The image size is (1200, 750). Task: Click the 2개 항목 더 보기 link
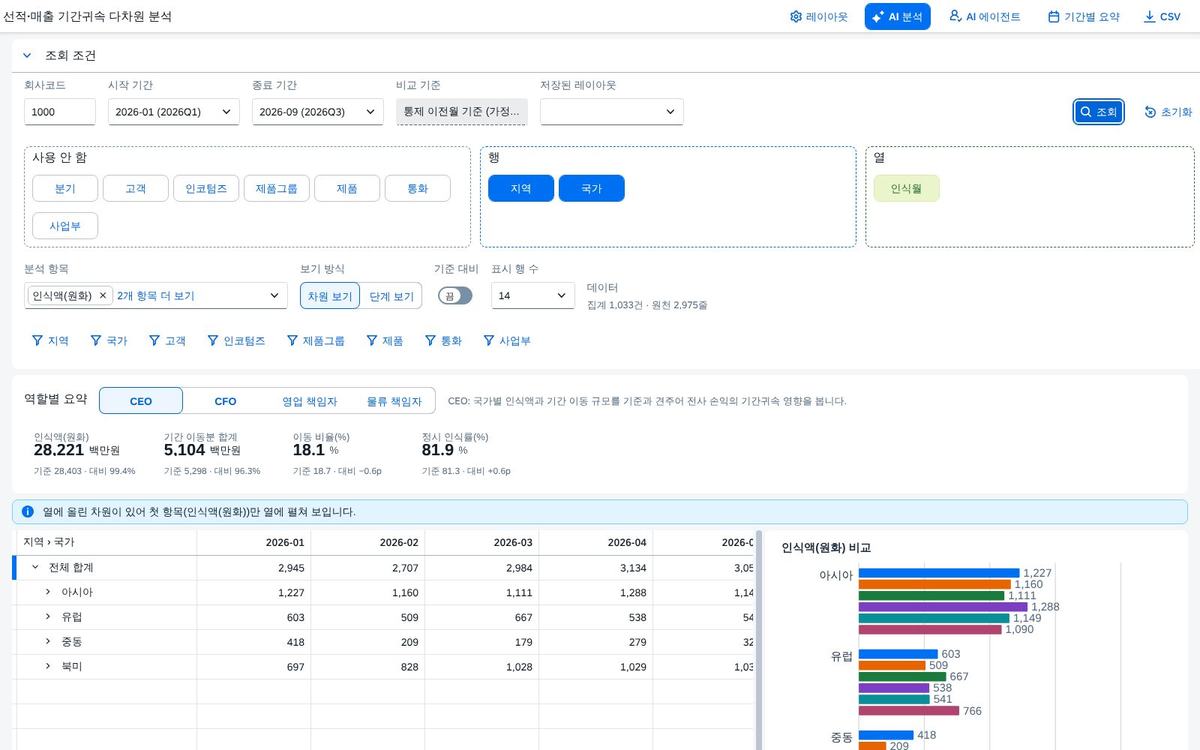click(156, 296)
